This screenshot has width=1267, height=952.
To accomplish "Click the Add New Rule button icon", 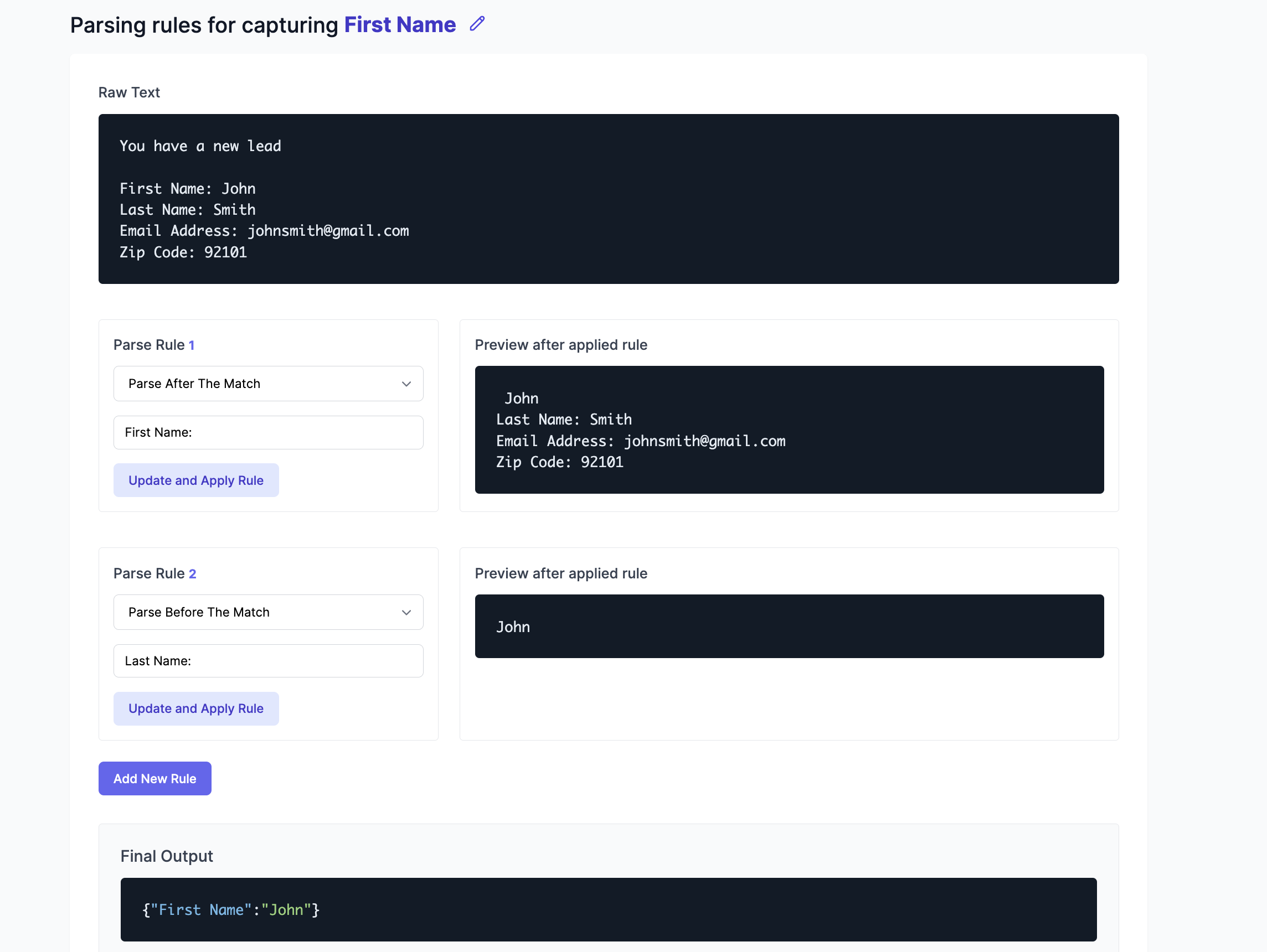I will click(x=155, y=779).
